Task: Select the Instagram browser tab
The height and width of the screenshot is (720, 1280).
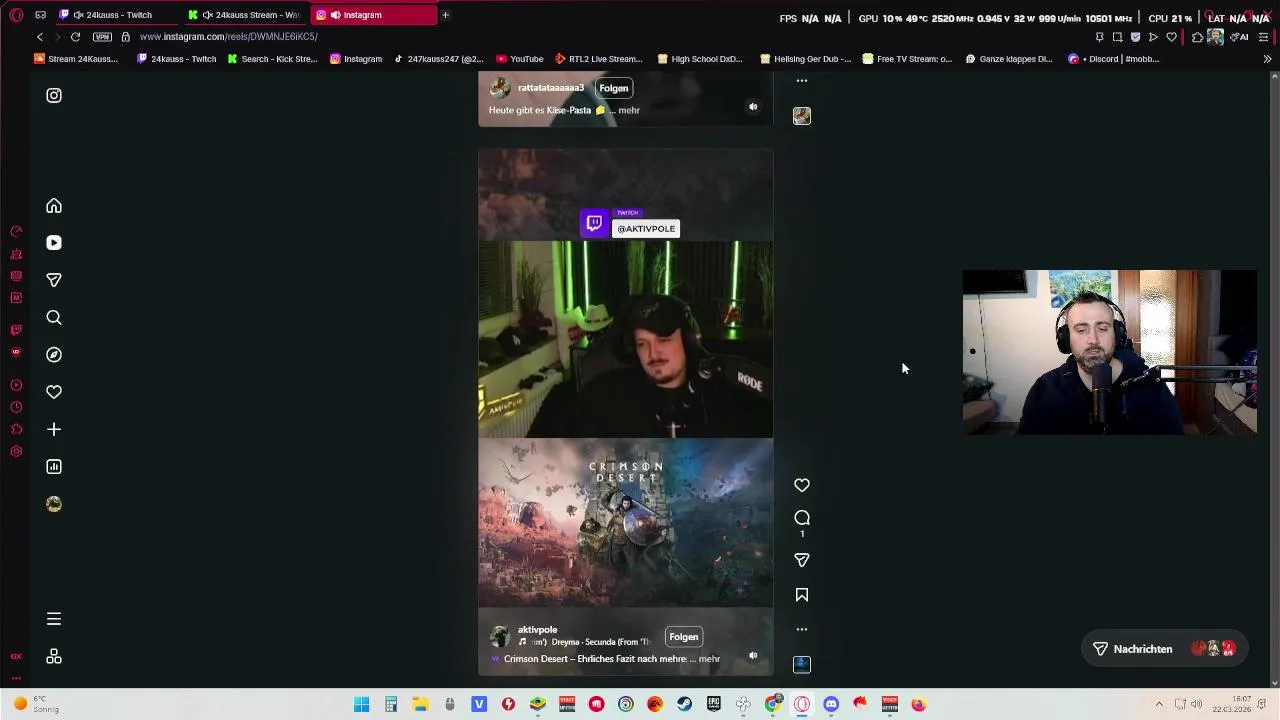Action: point(374,15)
